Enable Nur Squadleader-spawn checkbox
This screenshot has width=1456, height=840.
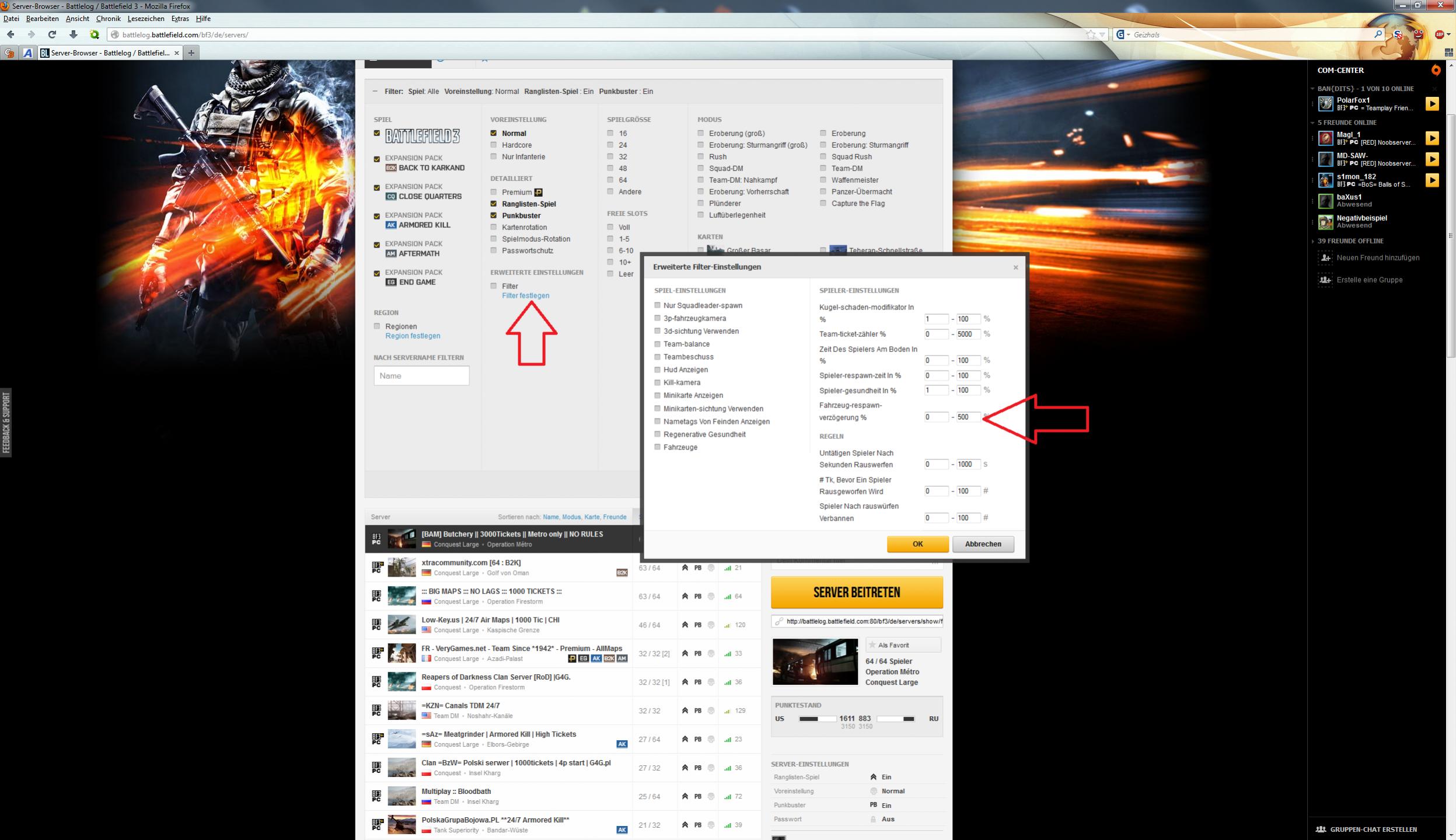point(658,305)
